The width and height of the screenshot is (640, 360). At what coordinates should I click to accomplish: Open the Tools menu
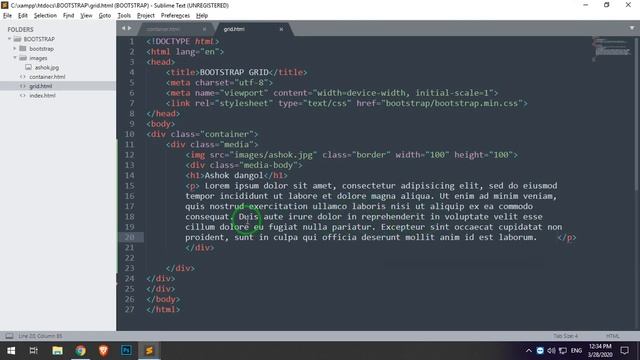point(124,16)
